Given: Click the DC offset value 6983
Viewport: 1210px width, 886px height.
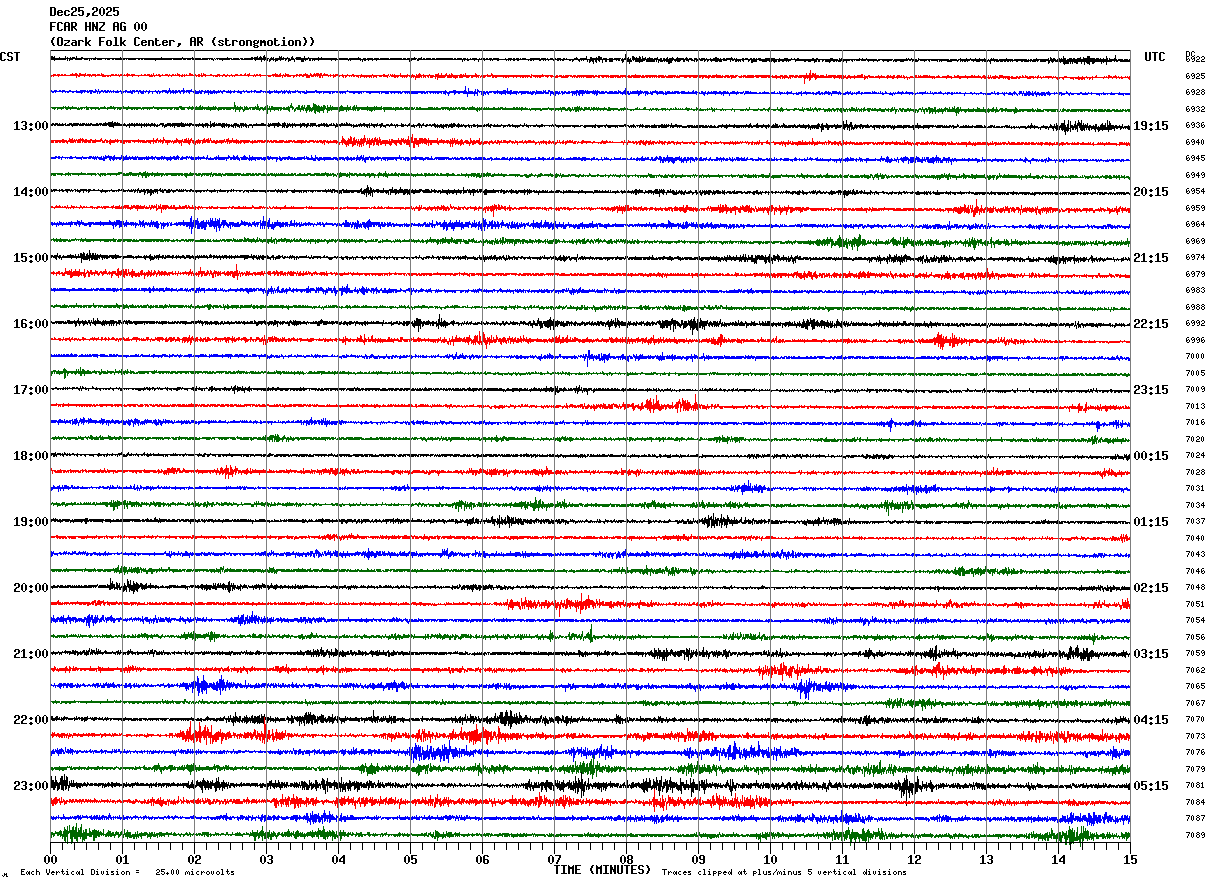Looking at the screenshot, I should 1195,290.
